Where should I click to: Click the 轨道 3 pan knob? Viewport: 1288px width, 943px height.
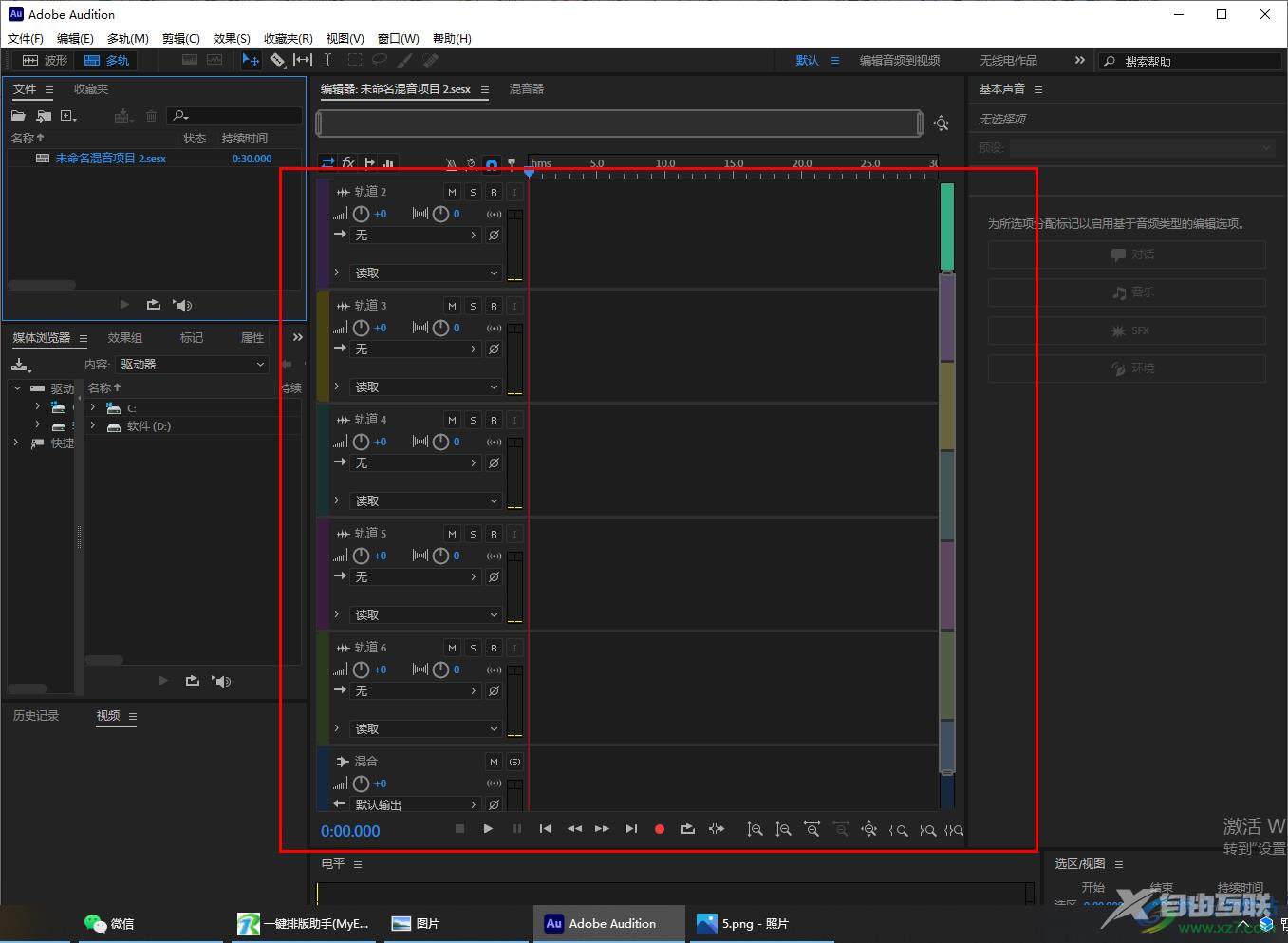click(x=440, y=328)
